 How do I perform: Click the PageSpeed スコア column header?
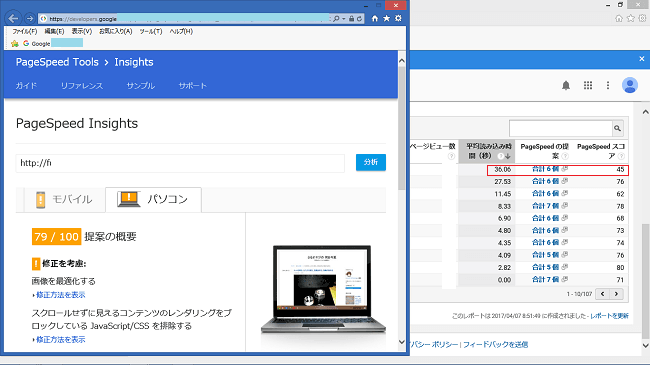601,151
